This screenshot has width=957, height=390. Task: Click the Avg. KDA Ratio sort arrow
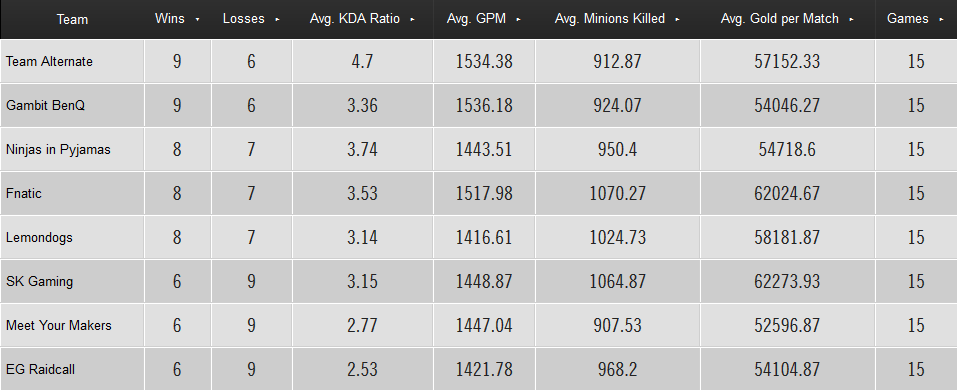pyautogui.click(x=413, y=20)
